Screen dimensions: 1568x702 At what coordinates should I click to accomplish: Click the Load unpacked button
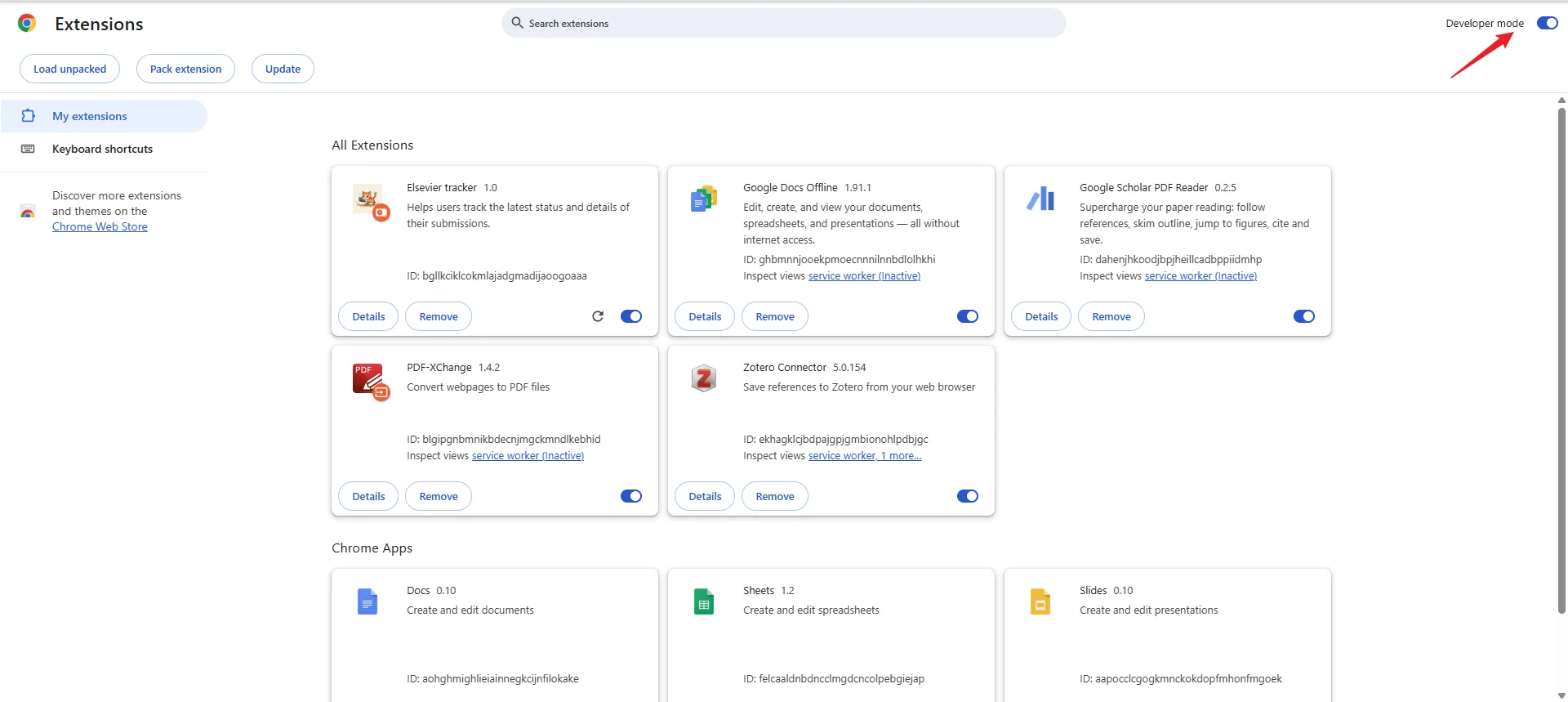pos(69,69)
